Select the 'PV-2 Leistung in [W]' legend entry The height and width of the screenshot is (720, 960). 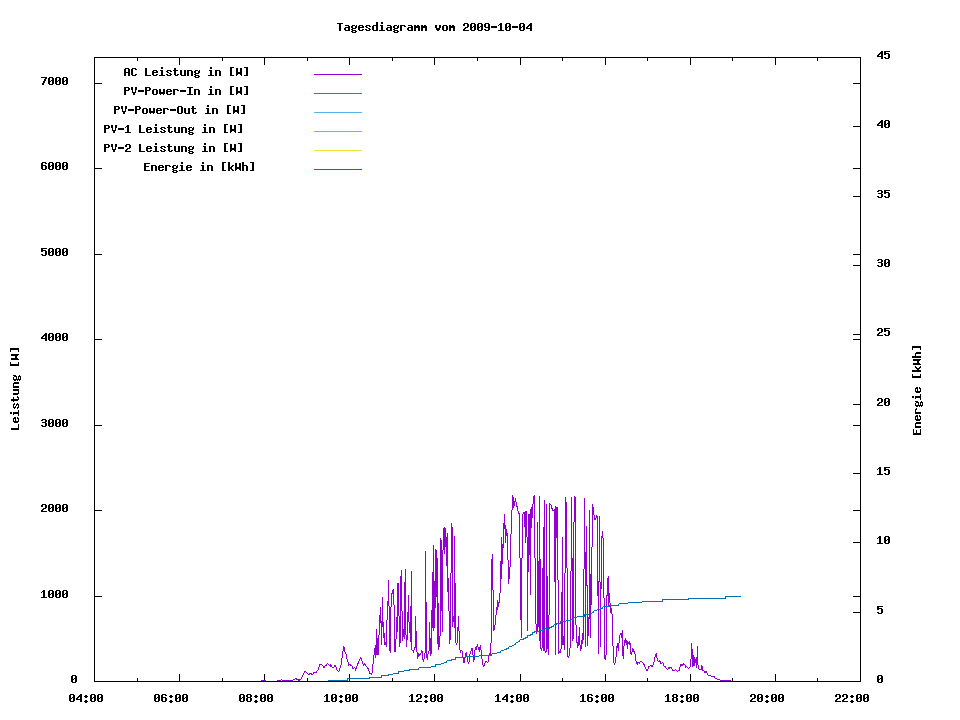coord(173,148)
